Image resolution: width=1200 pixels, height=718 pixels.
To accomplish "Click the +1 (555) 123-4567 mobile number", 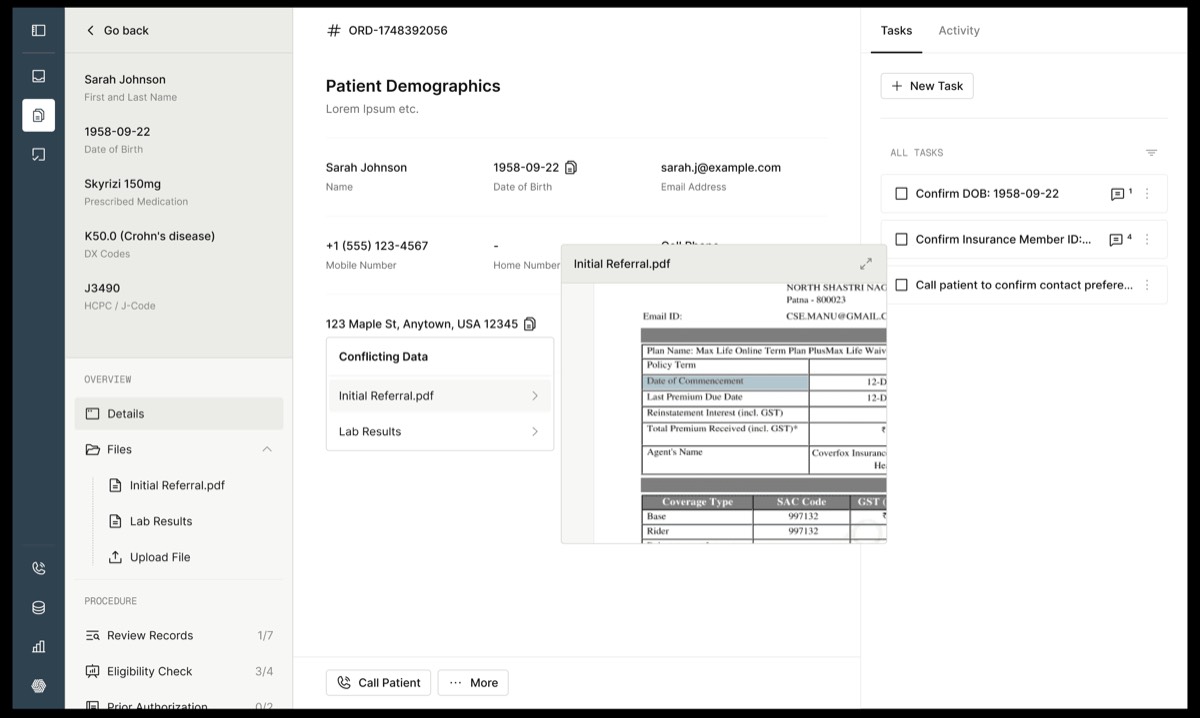I will (377, 245).
